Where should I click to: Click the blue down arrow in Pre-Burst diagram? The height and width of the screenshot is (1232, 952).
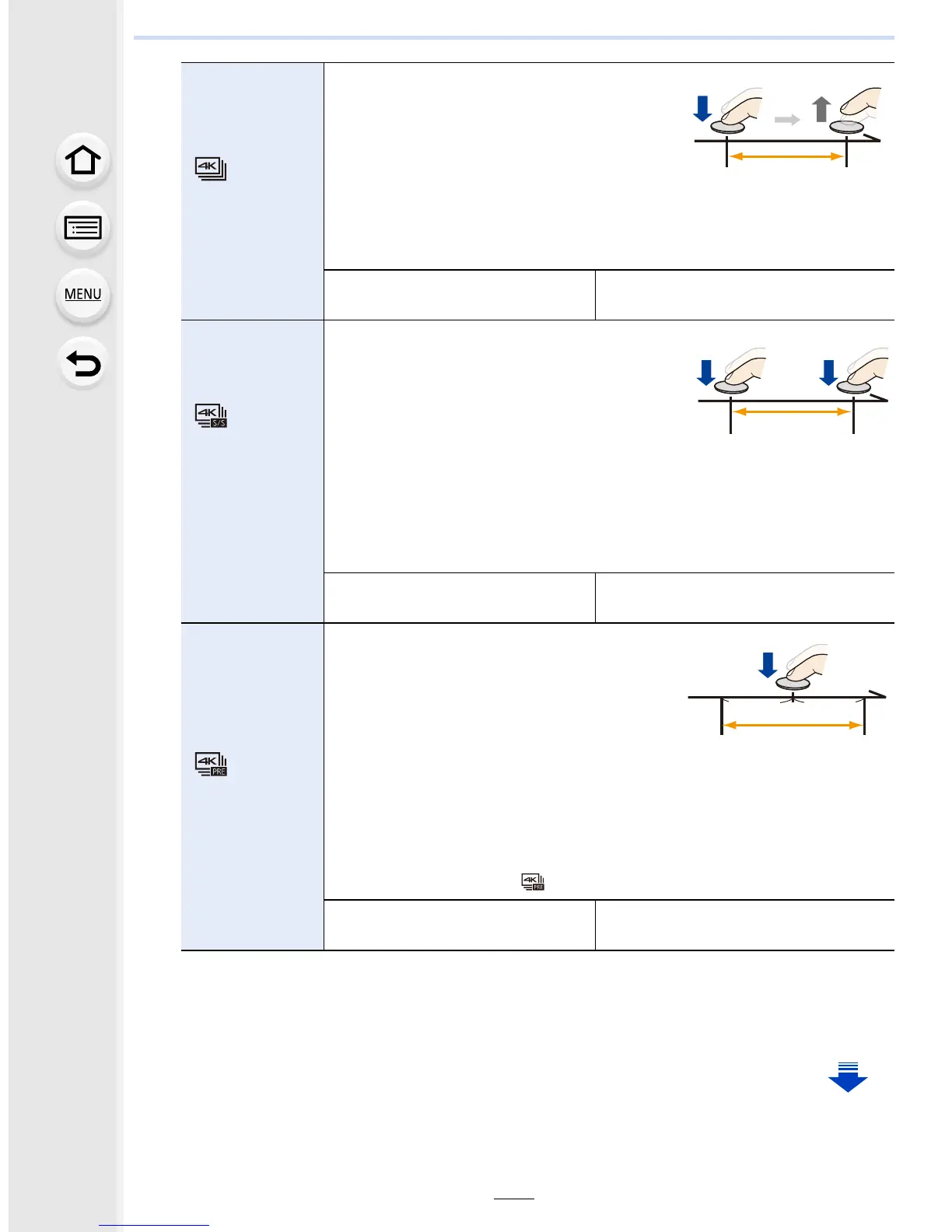point(768,665)
